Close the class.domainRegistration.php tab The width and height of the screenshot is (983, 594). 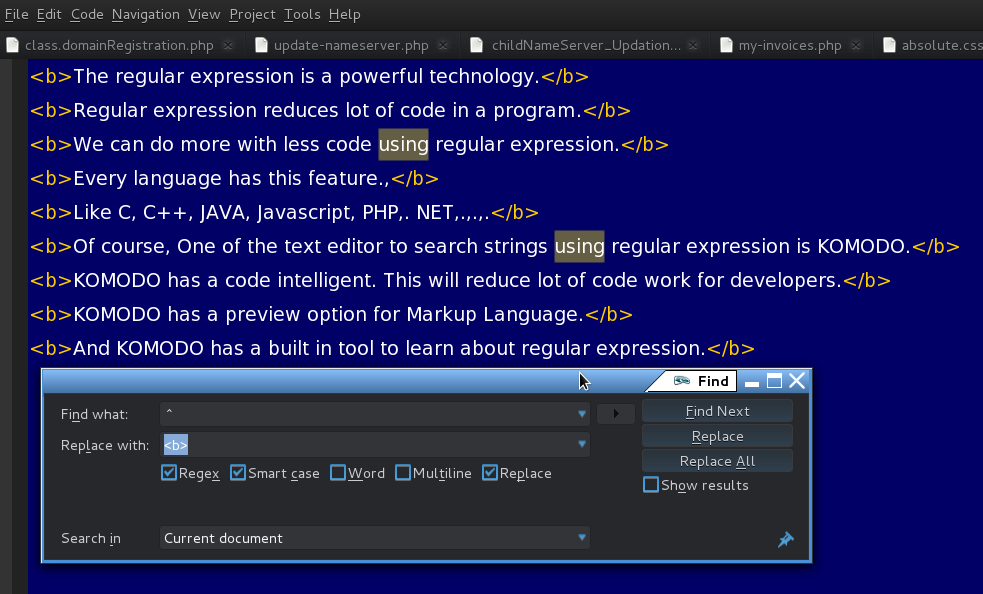228,45
